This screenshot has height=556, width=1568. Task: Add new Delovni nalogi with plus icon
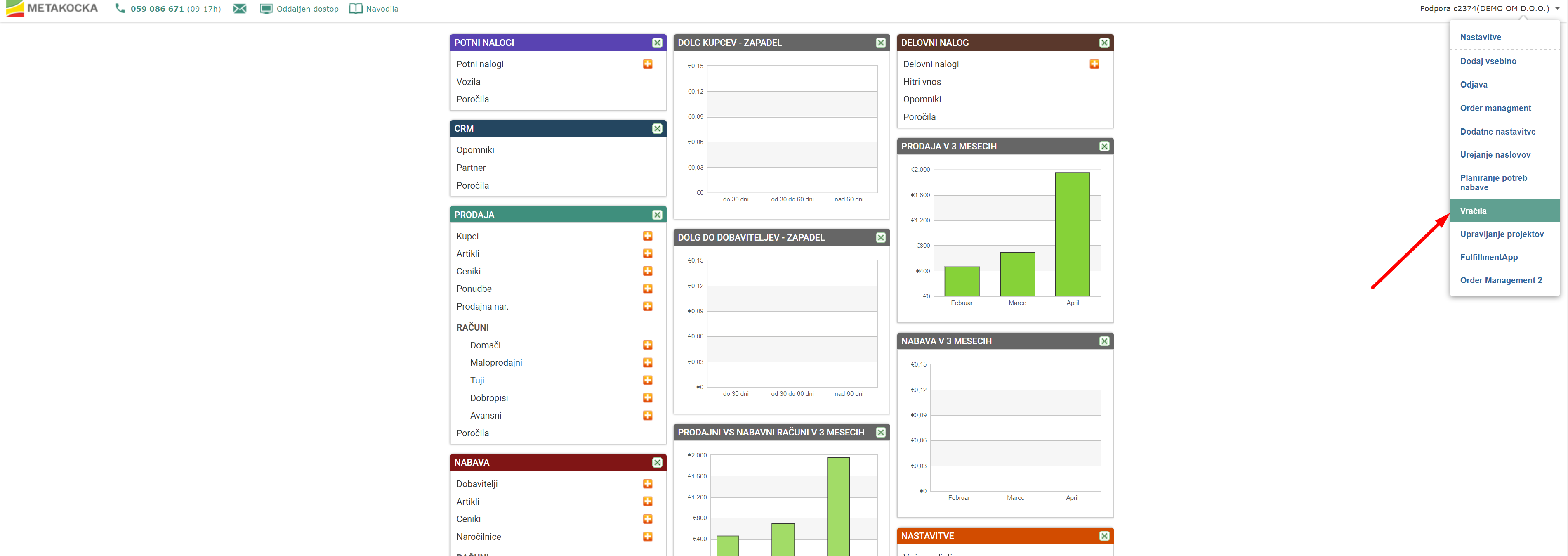1094,64
